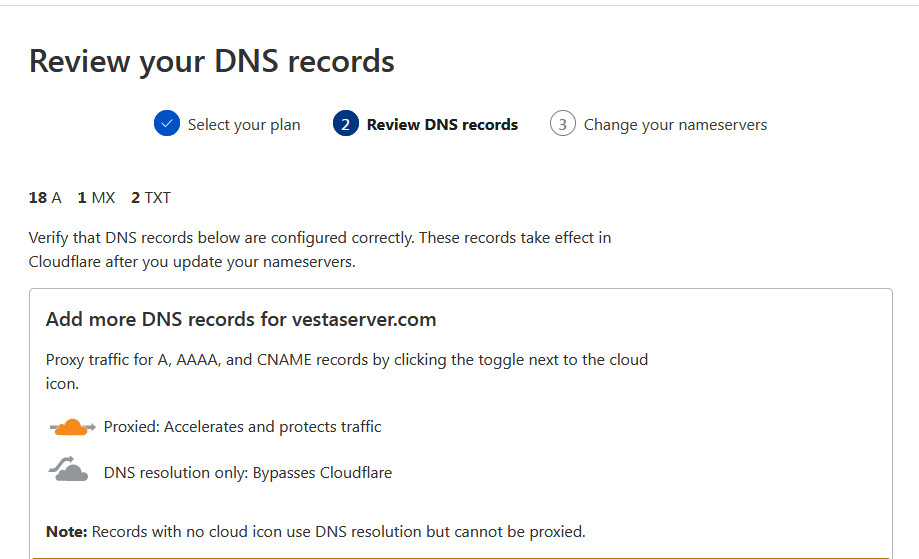The height and width of the screenshot is (559, 919).
Task: Go back to Select your plan step
Action: [244, 125]
